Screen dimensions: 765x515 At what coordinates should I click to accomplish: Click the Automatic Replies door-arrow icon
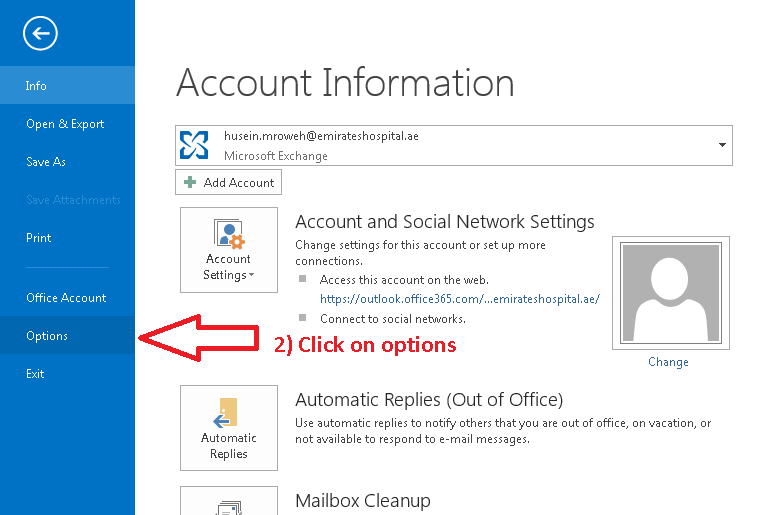click(x=225, y=413)
